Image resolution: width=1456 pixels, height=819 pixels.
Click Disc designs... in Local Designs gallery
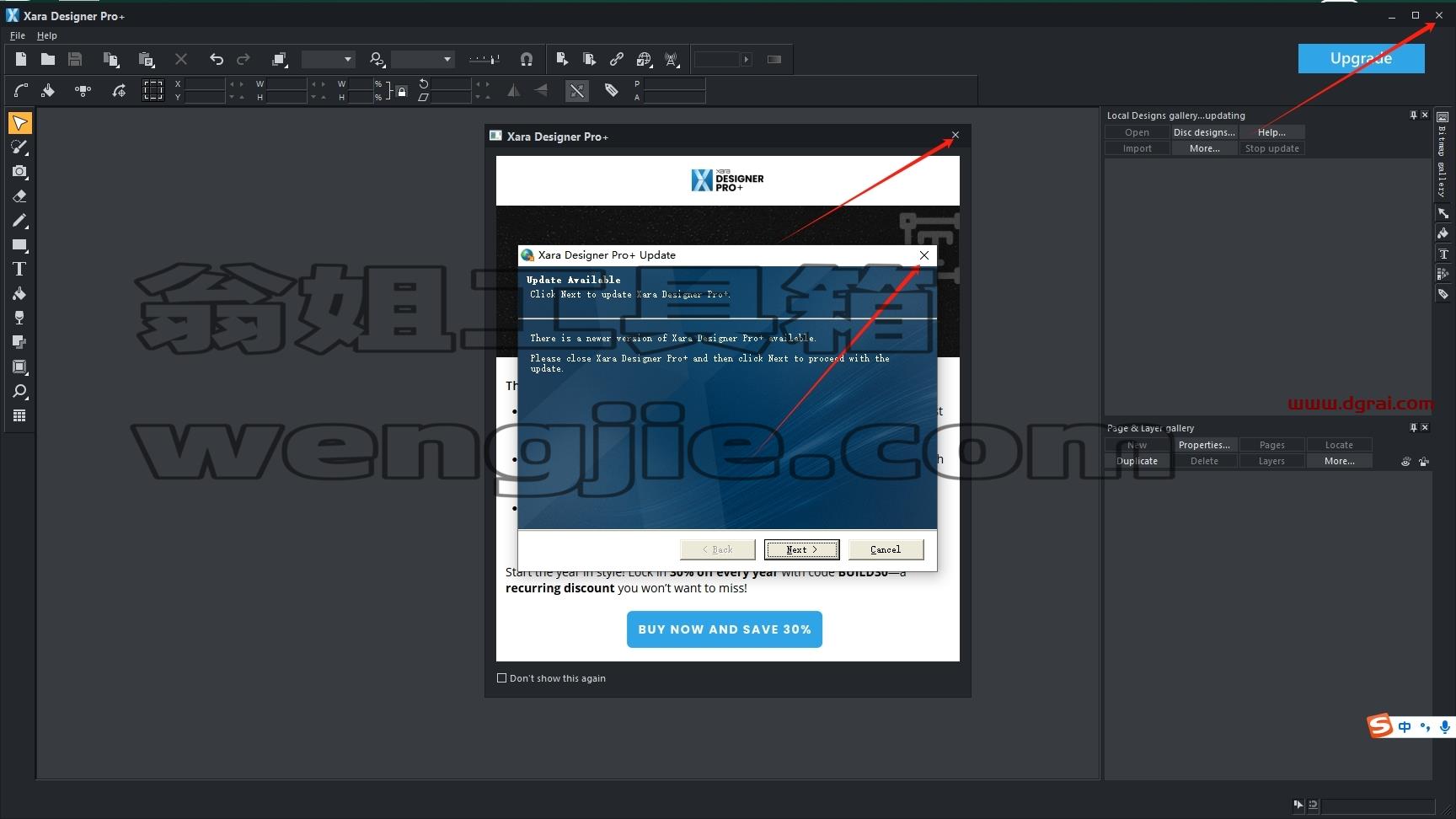[x=1204, y=132]
